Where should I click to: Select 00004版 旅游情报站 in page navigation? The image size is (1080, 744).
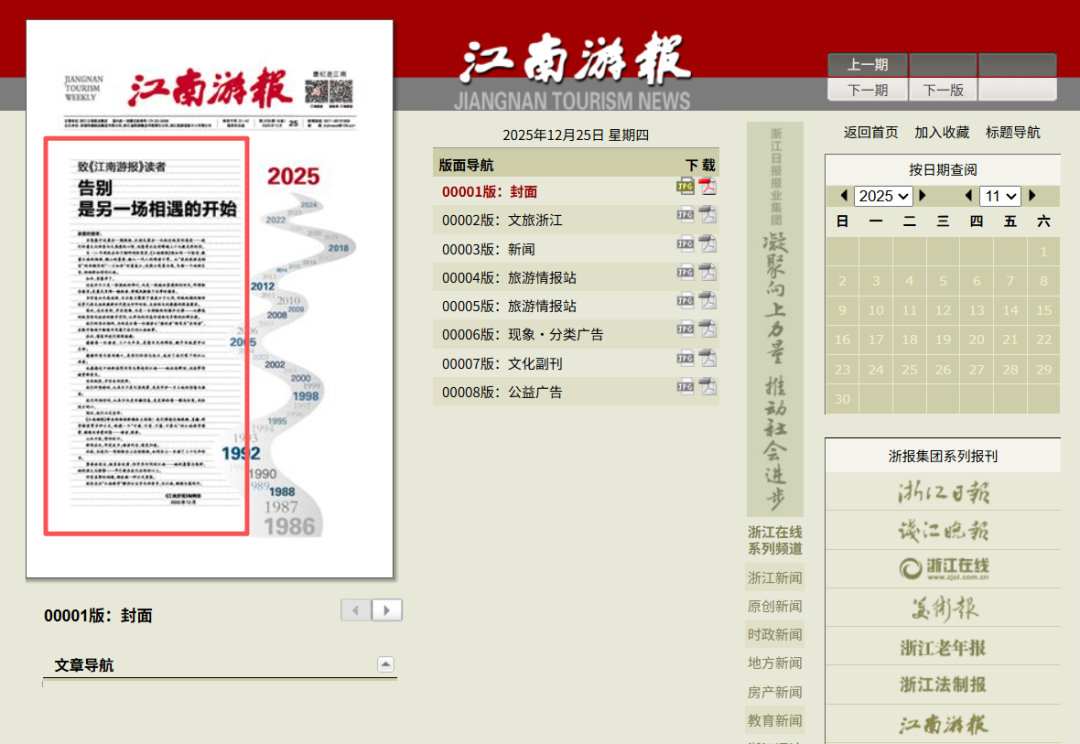click(509, 278)
